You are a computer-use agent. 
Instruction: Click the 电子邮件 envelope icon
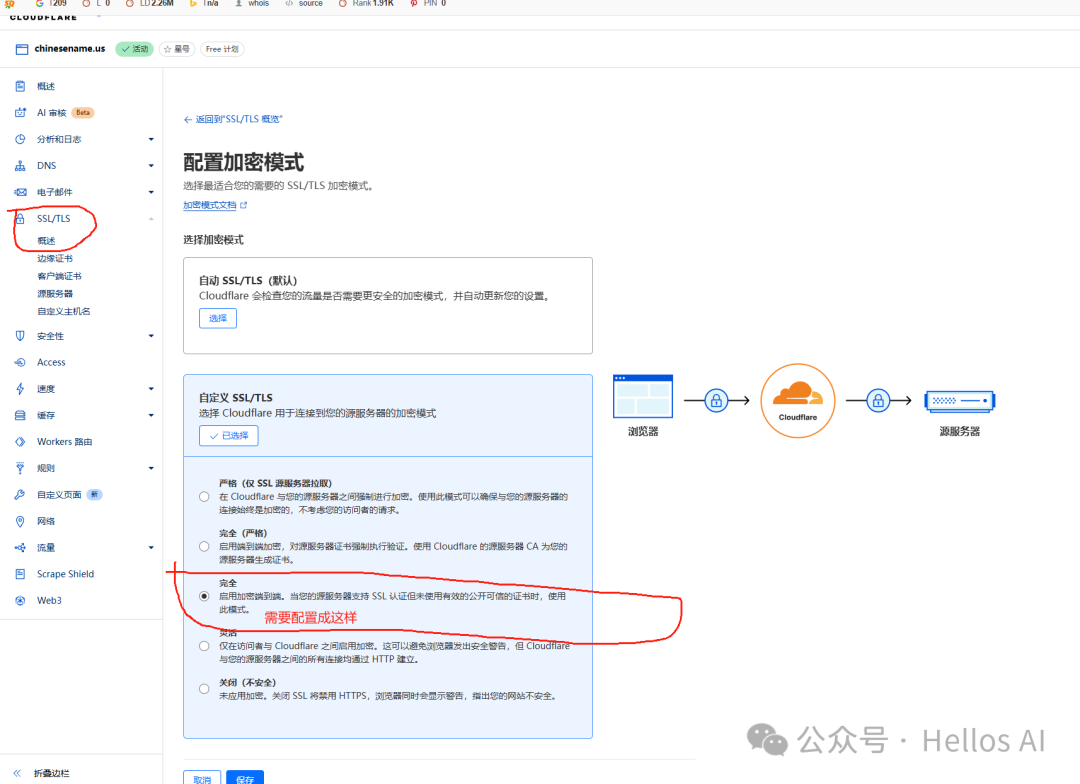[x=20, y=191]
